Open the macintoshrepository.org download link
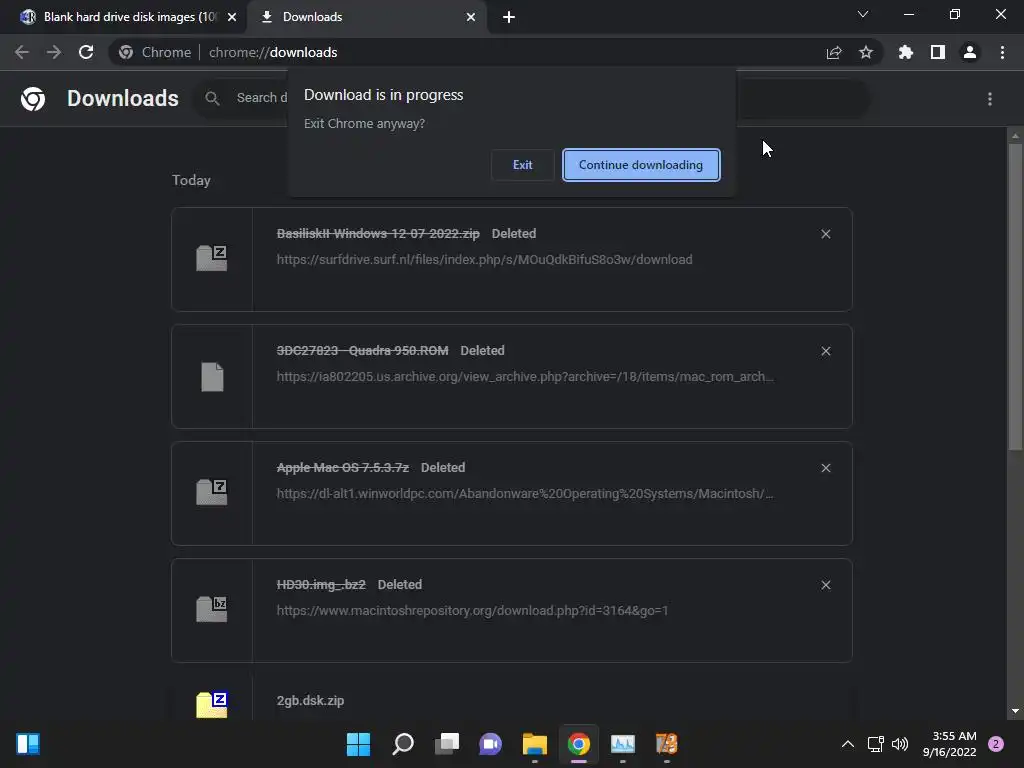The image size is (1024, 768). click(472, 611)
